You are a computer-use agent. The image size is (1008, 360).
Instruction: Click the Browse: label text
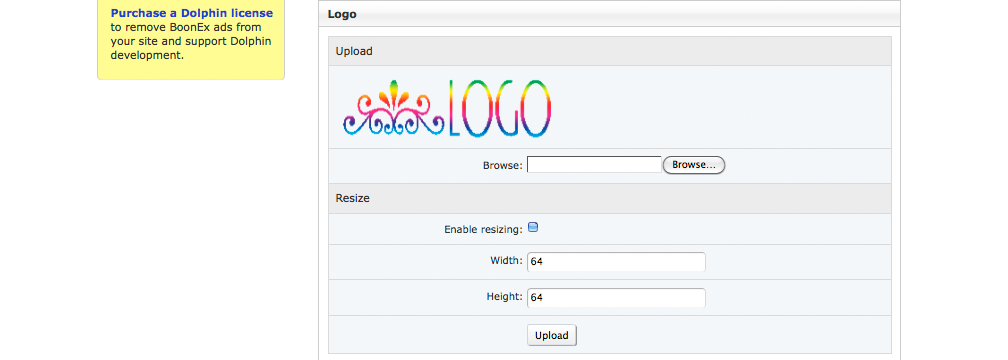point(503,165)
